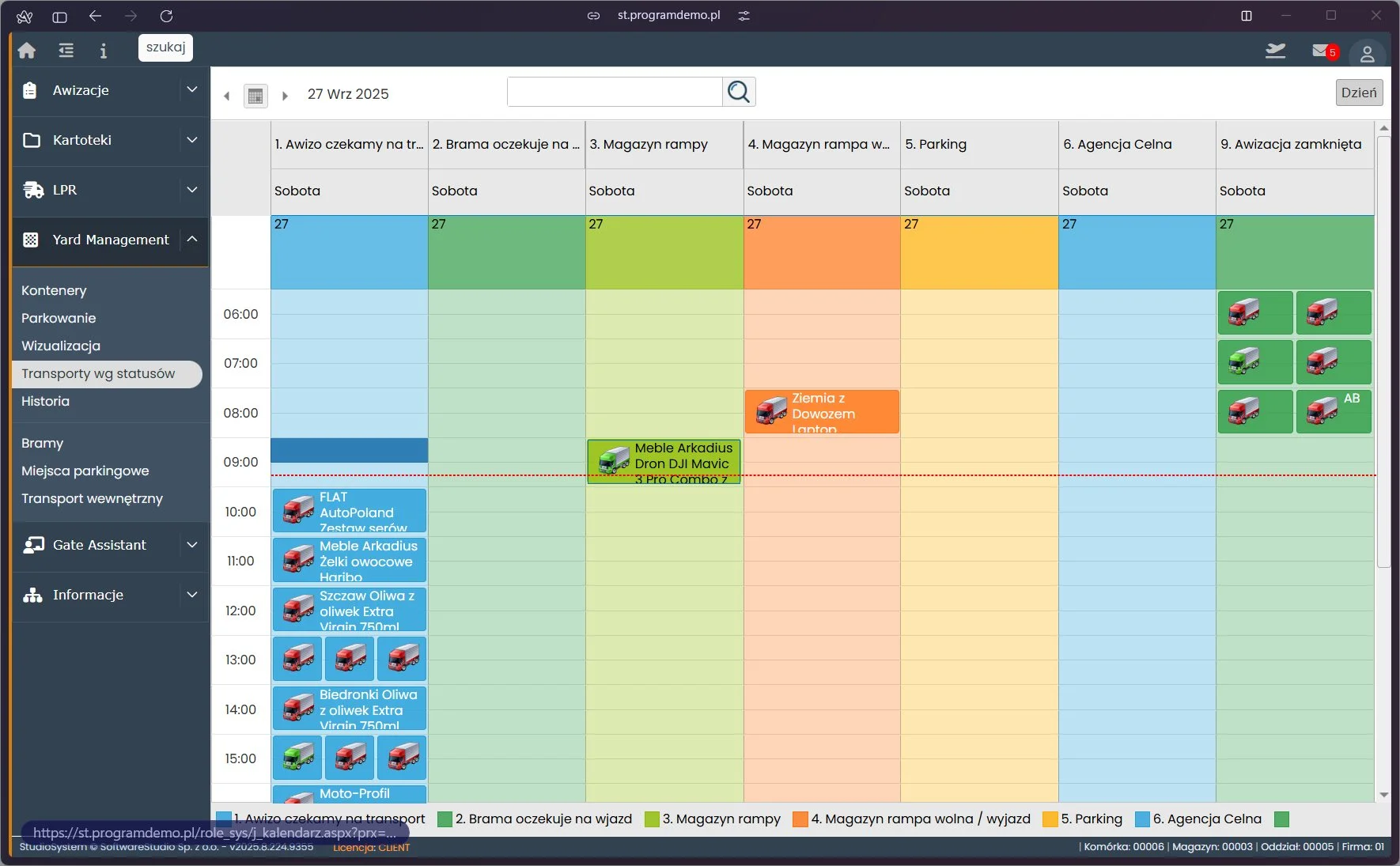Go to the previous day arrow
Viewport: 1400px width, 866px height.
pyautogui.click(x=227, y=96)
